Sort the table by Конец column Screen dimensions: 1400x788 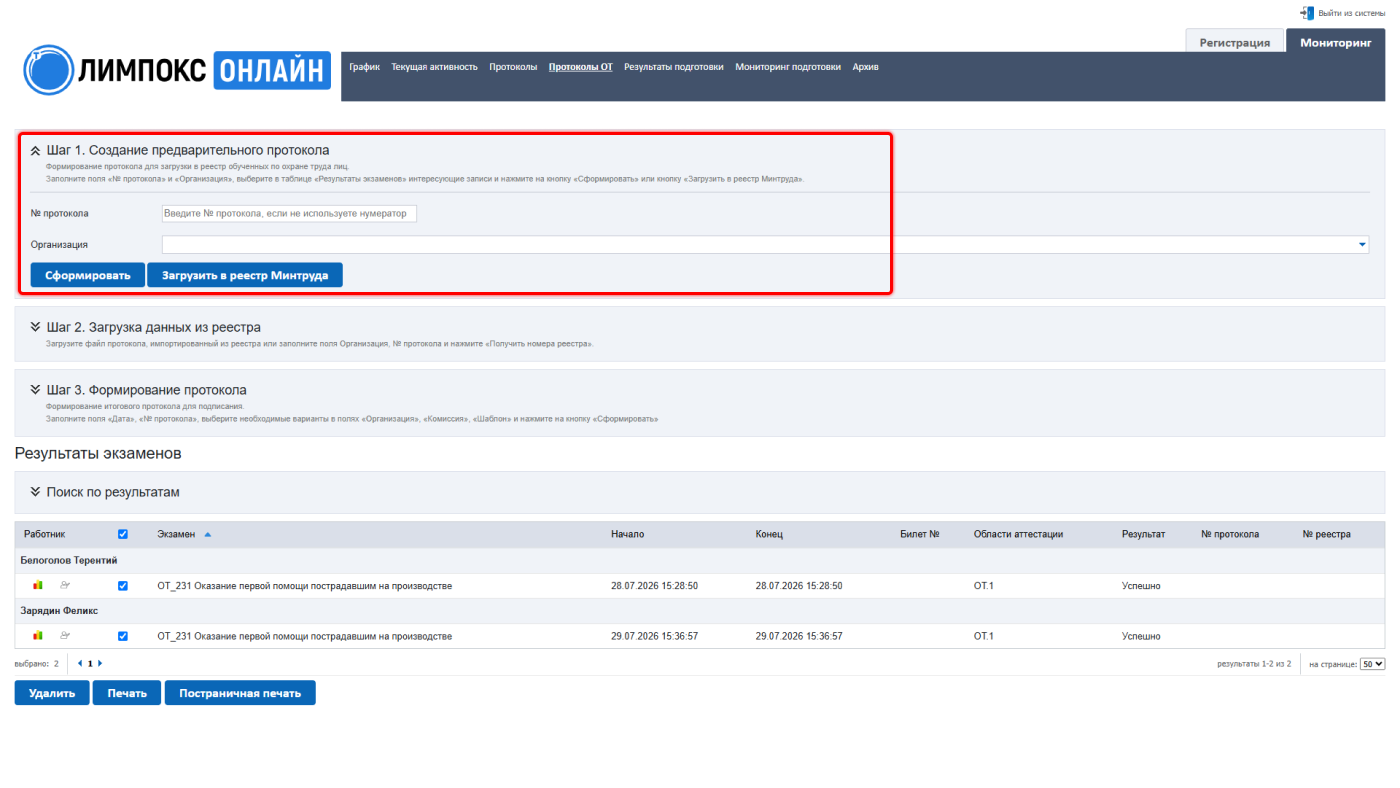coord(769,535)
